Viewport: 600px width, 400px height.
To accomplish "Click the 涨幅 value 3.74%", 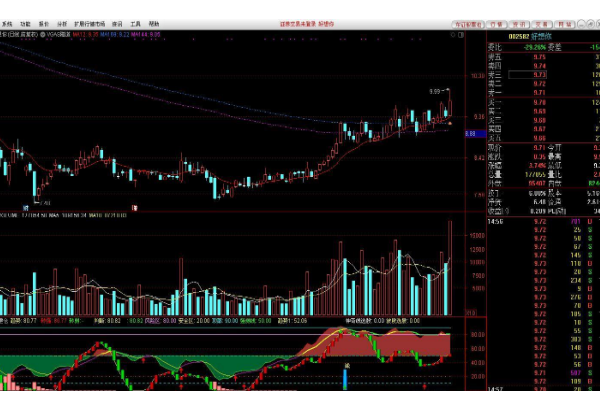I will pos(537,166).
